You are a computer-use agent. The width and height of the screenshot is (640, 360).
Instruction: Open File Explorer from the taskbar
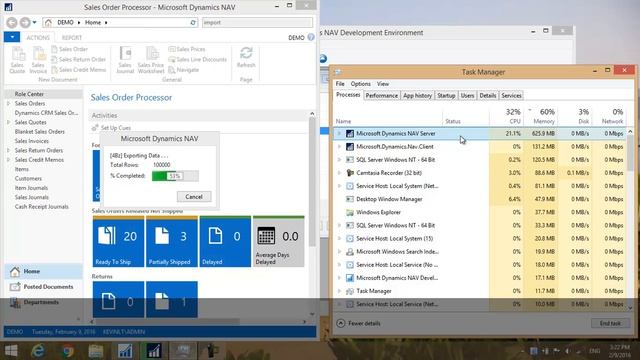[96, 351]
